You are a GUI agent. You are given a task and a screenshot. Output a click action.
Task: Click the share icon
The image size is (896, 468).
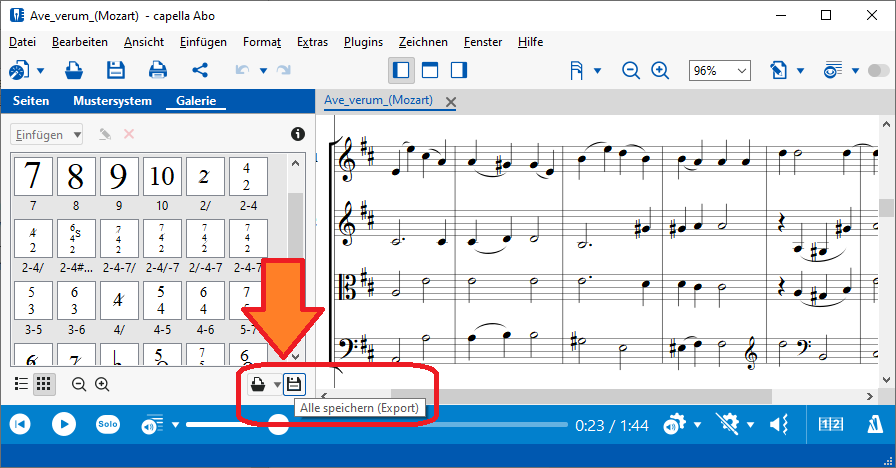point(200,70)
